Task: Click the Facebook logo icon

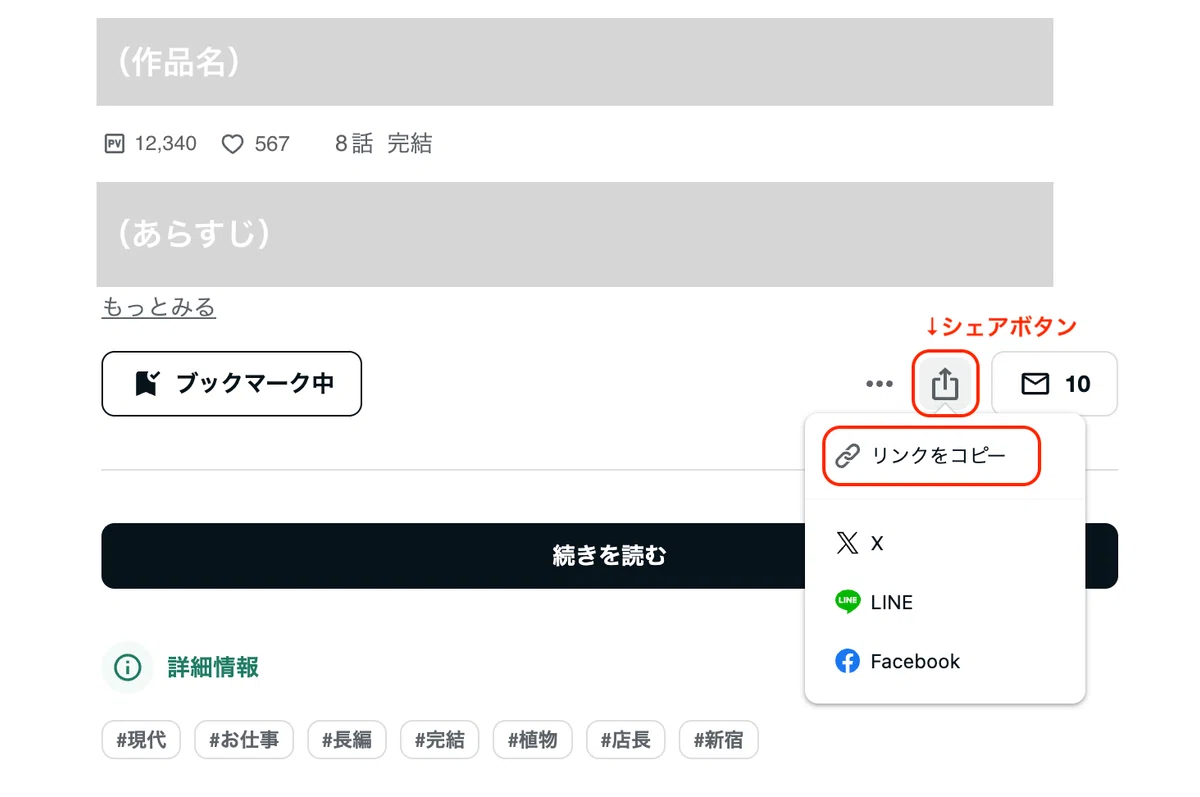Action: click(x=847, y=661)
